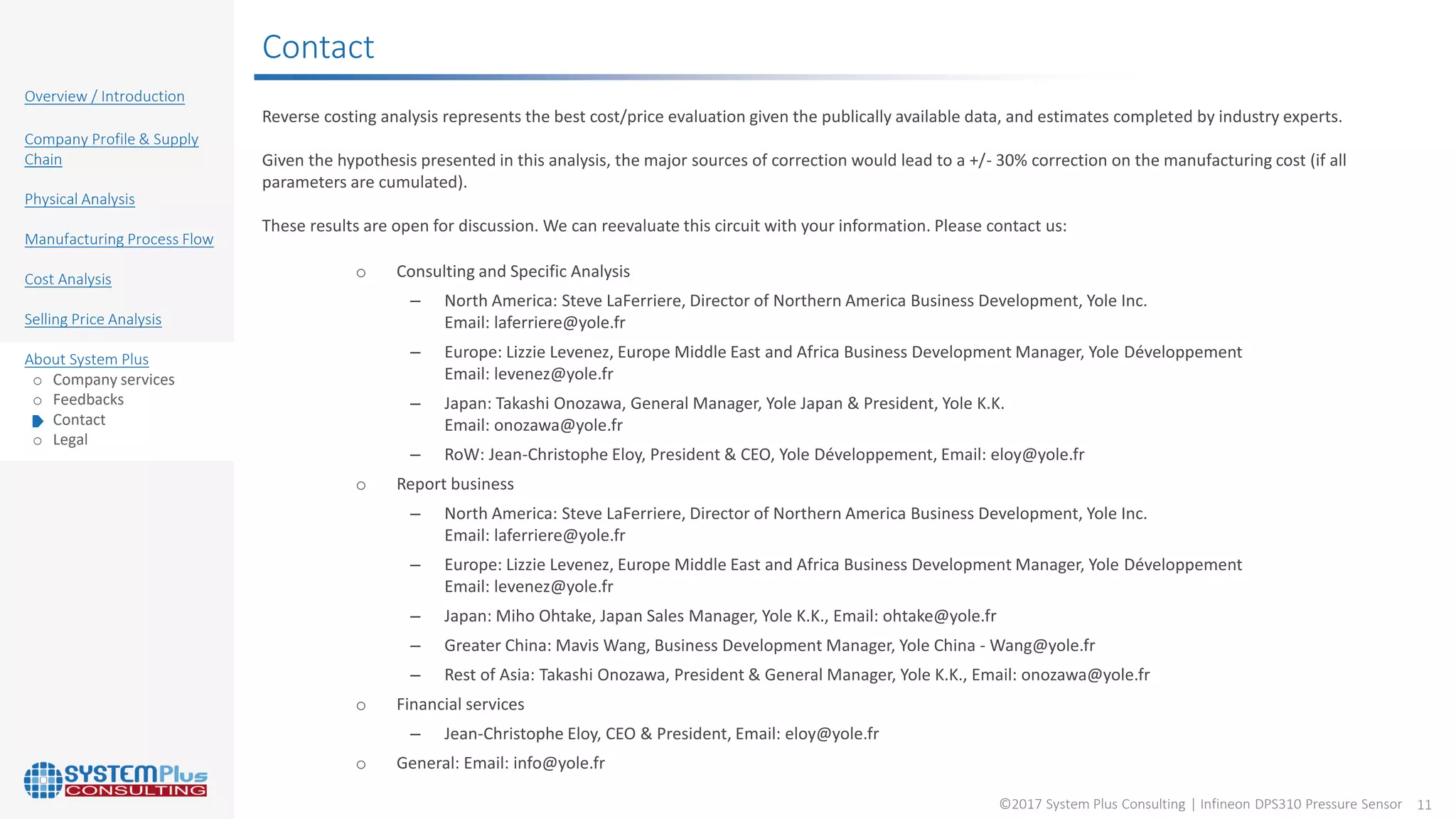Click the info@yole.fr general email
Image resolution: width=1456 pixels, height=819 pixels.
click(559, 763)
